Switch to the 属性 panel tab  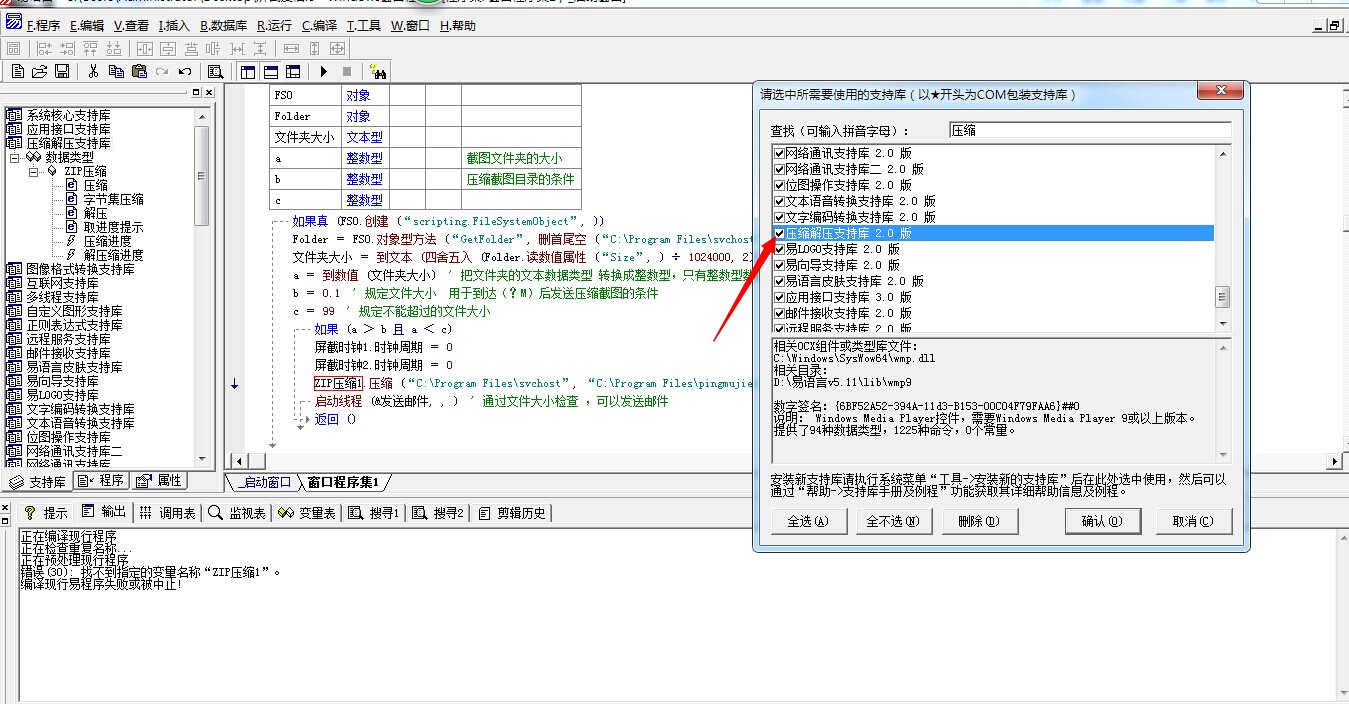[x=159, y=481]
